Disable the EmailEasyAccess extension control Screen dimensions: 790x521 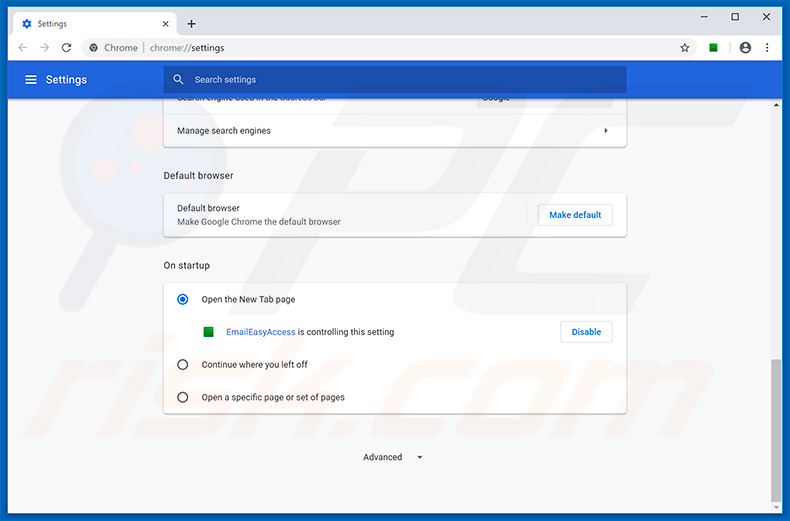tap(586, 332)
